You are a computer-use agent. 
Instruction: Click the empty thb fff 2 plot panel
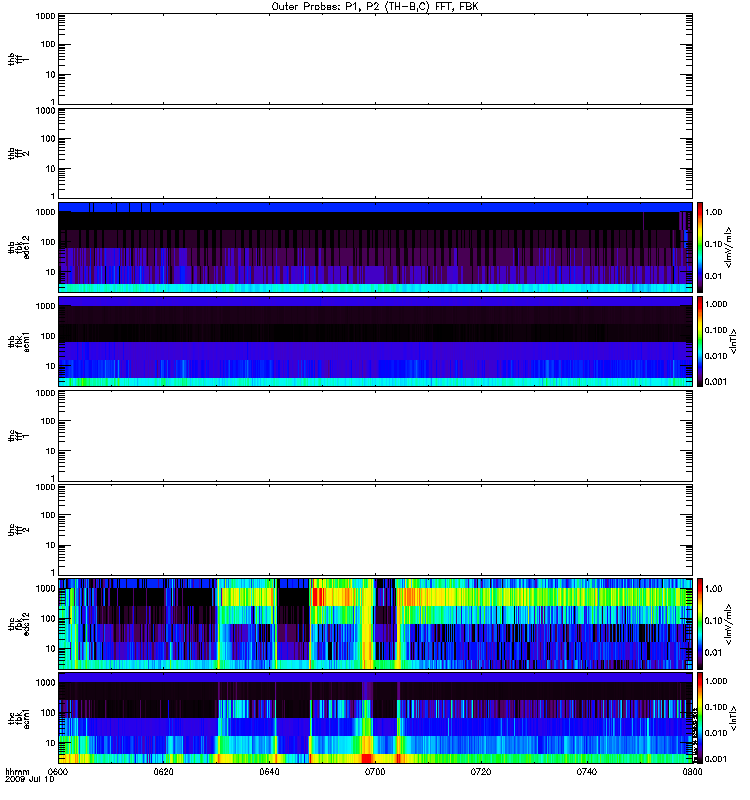pos(375,153)
